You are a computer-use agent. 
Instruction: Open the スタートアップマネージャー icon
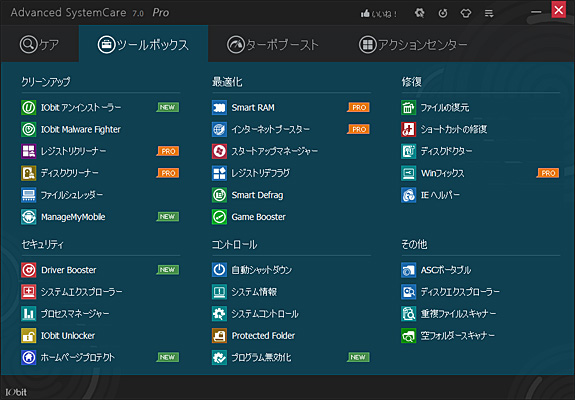coord(219,151)
